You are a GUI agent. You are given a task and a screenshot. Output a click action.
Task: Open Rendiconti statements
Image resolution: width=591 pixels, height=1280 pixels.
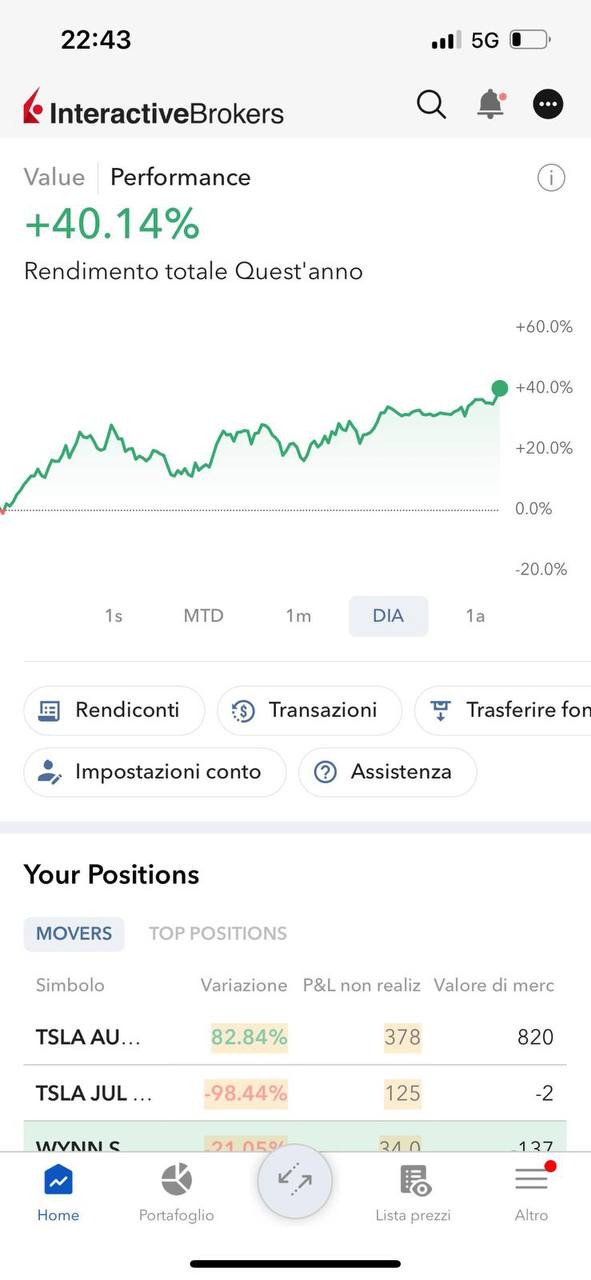point(114,710)
